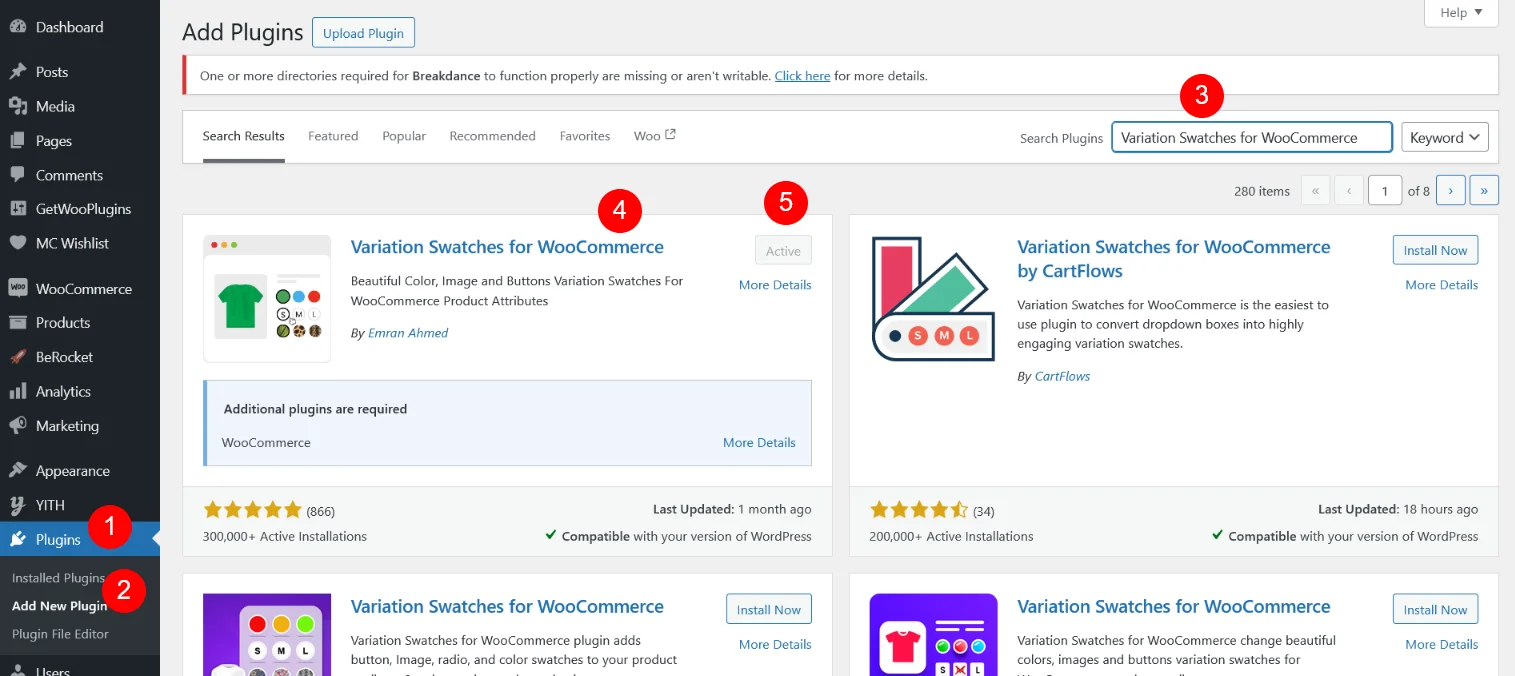The width and height of the screenshot is (1515, 676).
Task: Switch to the Popular tab
Action: [x=404, y=136]
